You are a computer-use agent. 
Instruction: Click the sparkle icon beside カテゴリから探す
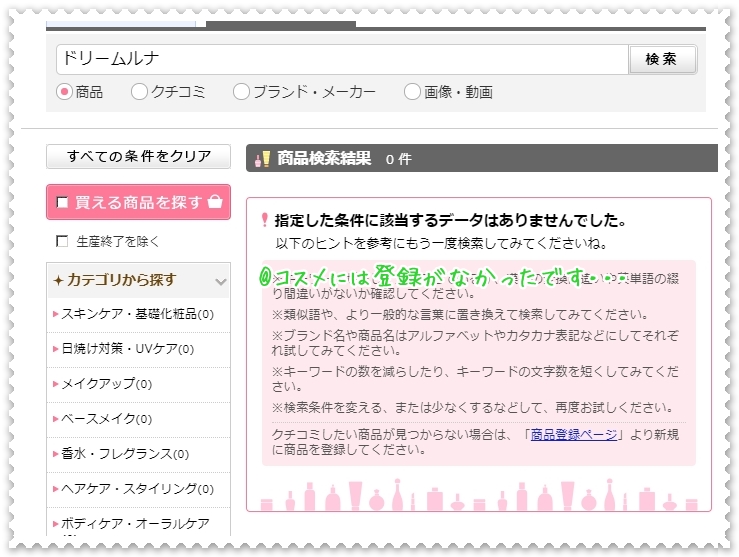(58, 280)
